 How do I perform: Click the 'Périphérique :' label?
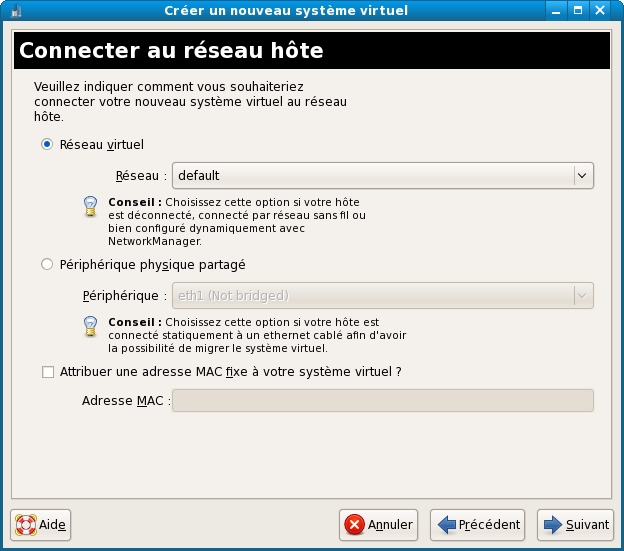[125, 296]
